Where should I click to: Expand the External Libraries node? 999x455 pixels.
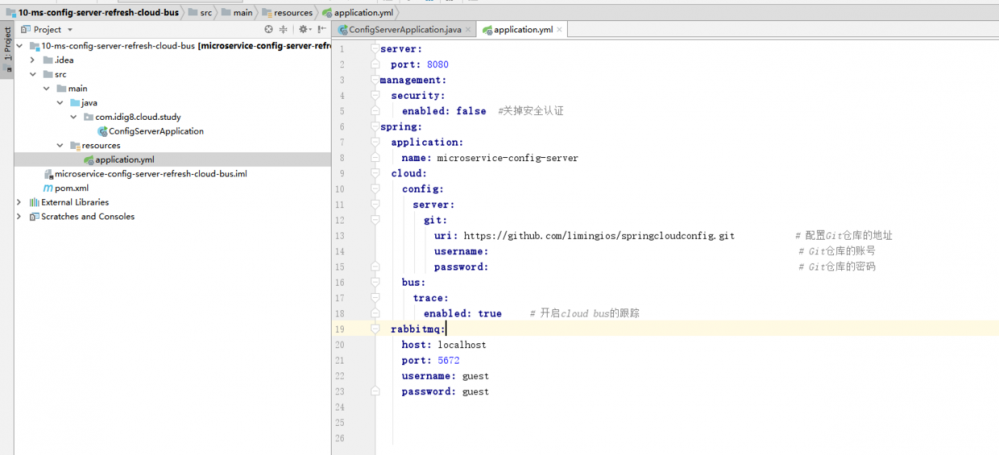coord(19,202)
